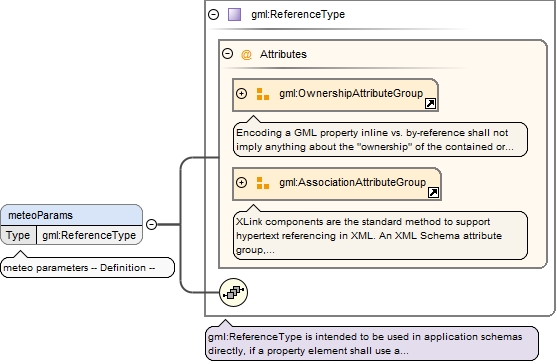
Task: Follow the OwnershipAttributeGroup reference arrow
Action: (431, 104)
